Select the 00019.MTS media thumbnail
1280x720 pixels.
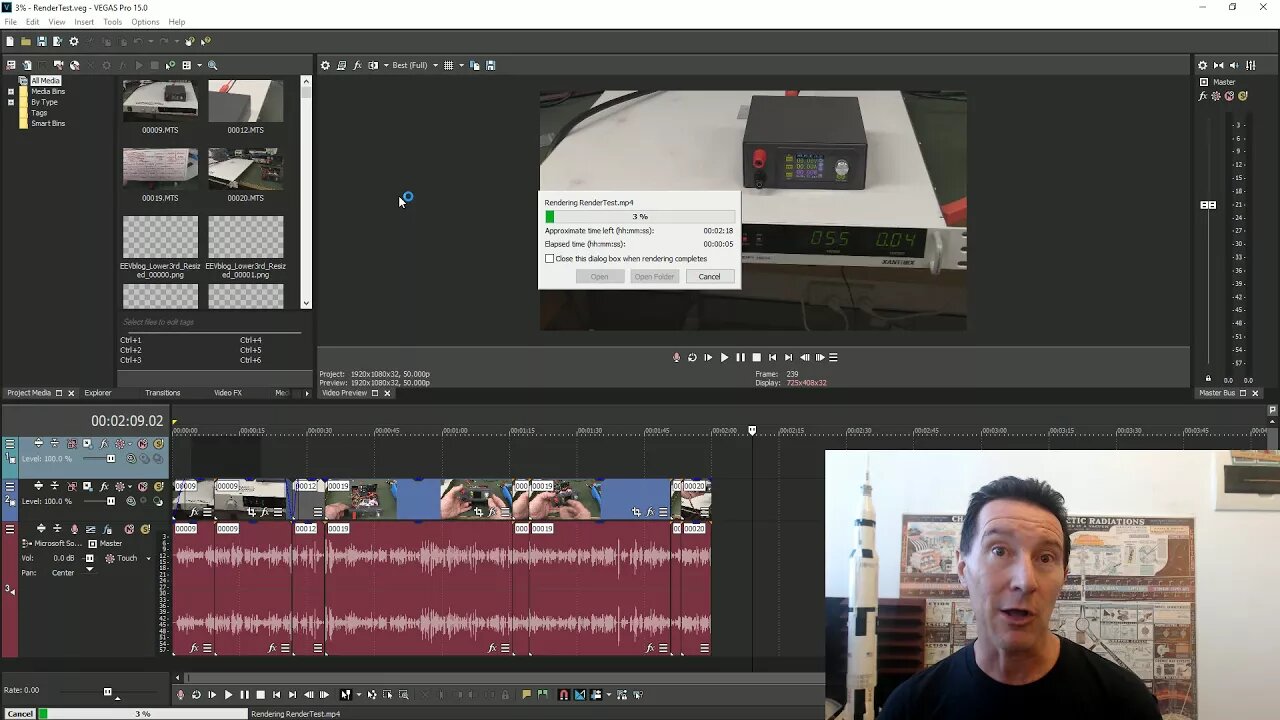(x=160, y=169)
